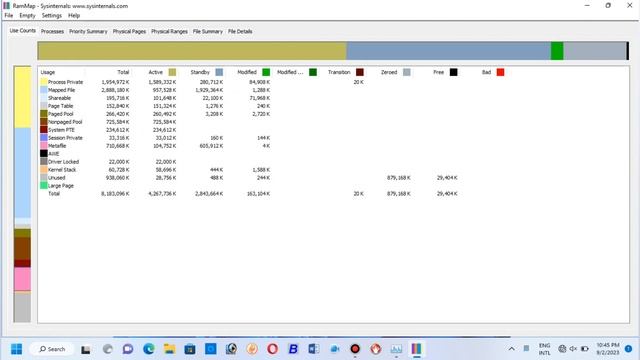Select the Unused row label

[x=56, y=178]
